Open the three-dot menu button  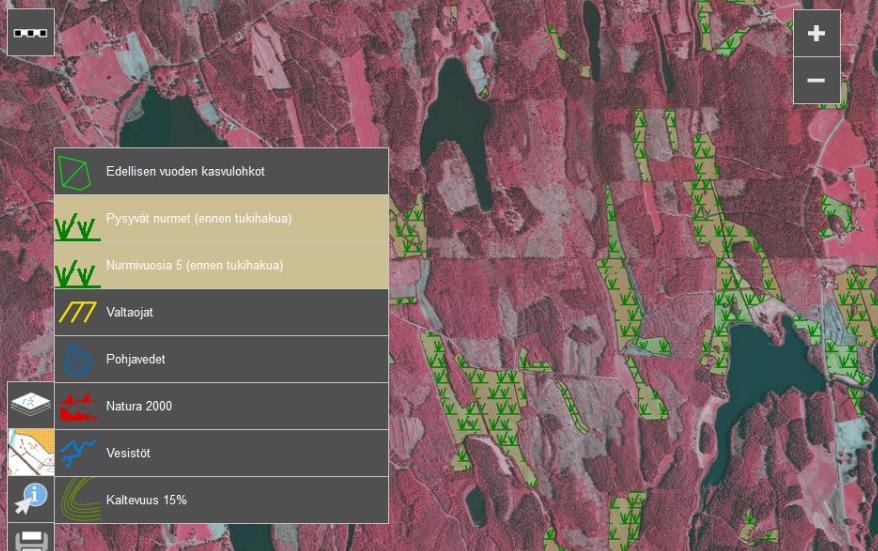tap(31, 32)
